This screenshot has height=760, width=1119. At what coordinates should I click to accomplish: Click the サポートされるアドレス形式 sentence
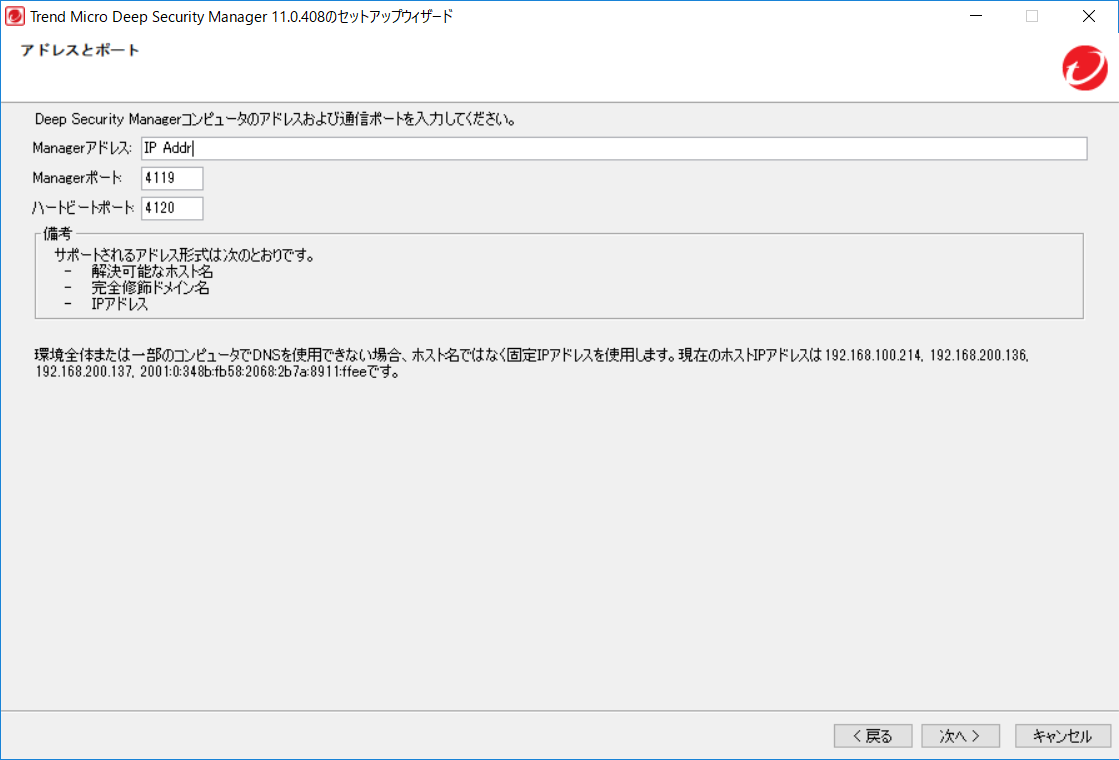click(185, 255)
